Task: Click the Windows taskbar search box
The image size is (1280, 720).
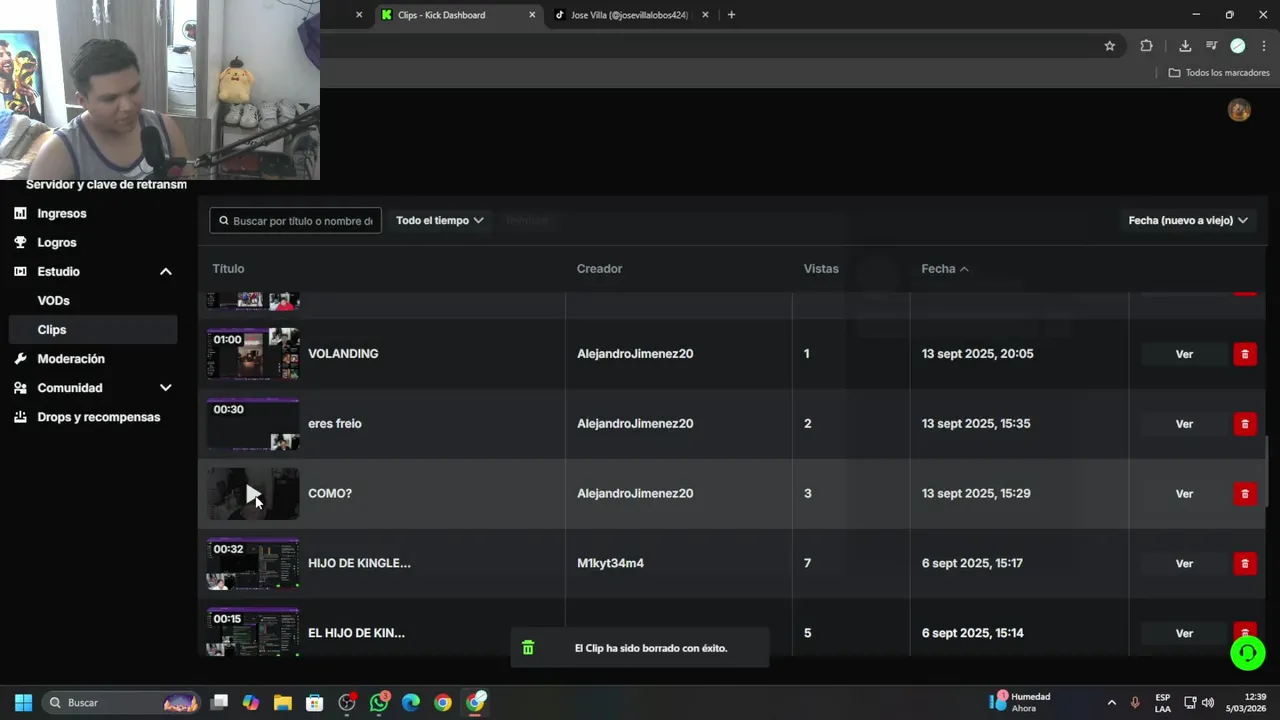Action: click(x=122, y=702)
